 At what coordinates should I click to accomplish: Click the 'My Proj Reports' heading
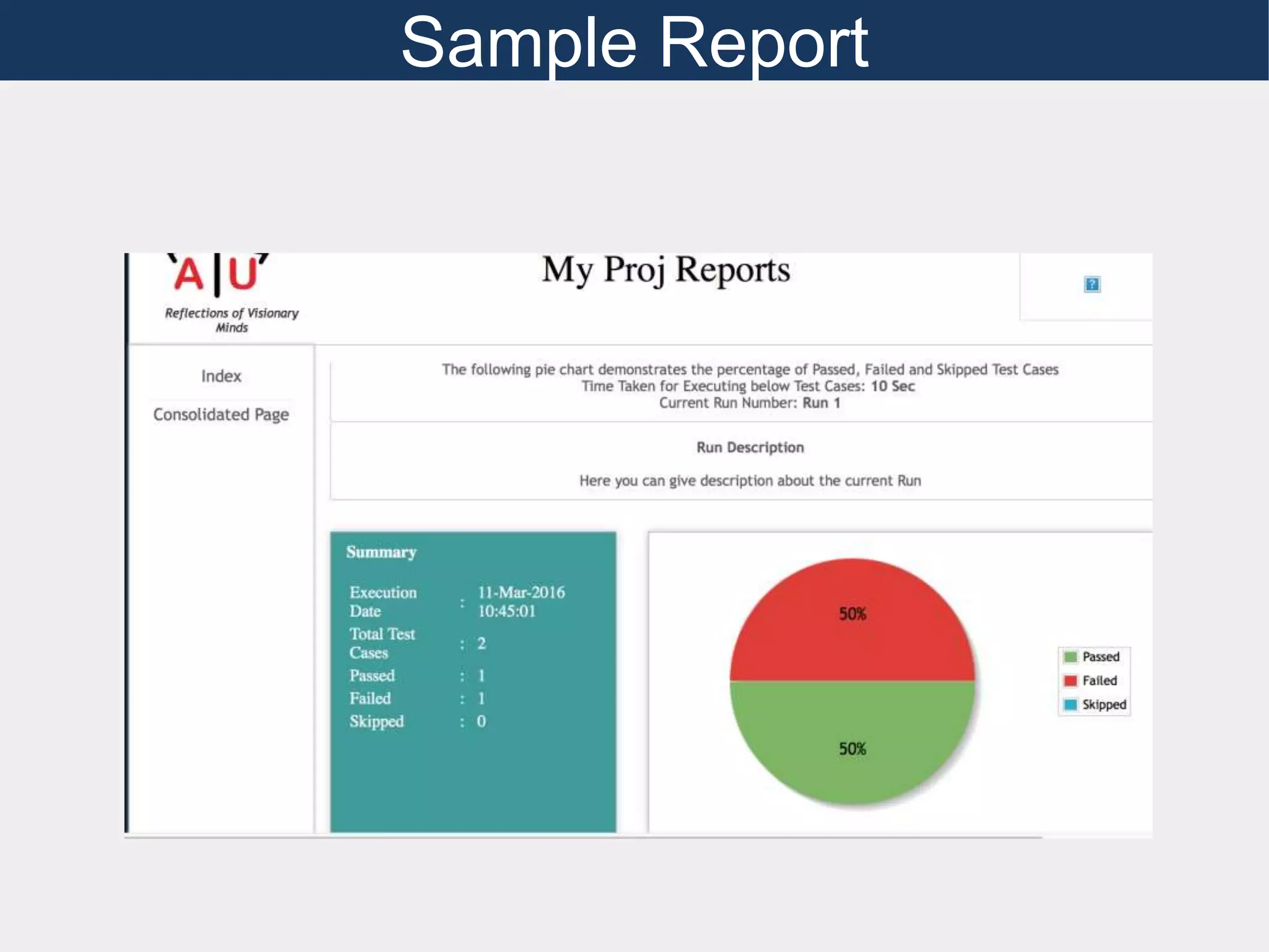(666, 271)
